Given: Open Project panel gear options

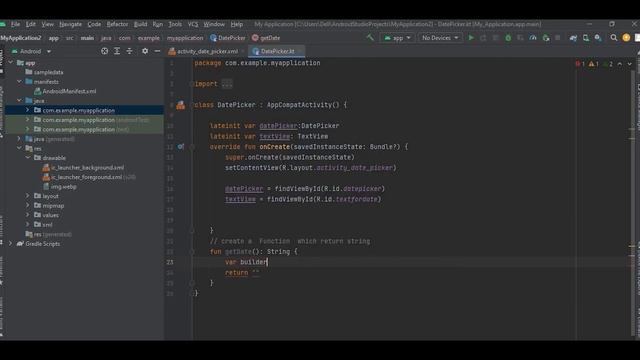Looking at the screenshot, I should click(145, 51).
